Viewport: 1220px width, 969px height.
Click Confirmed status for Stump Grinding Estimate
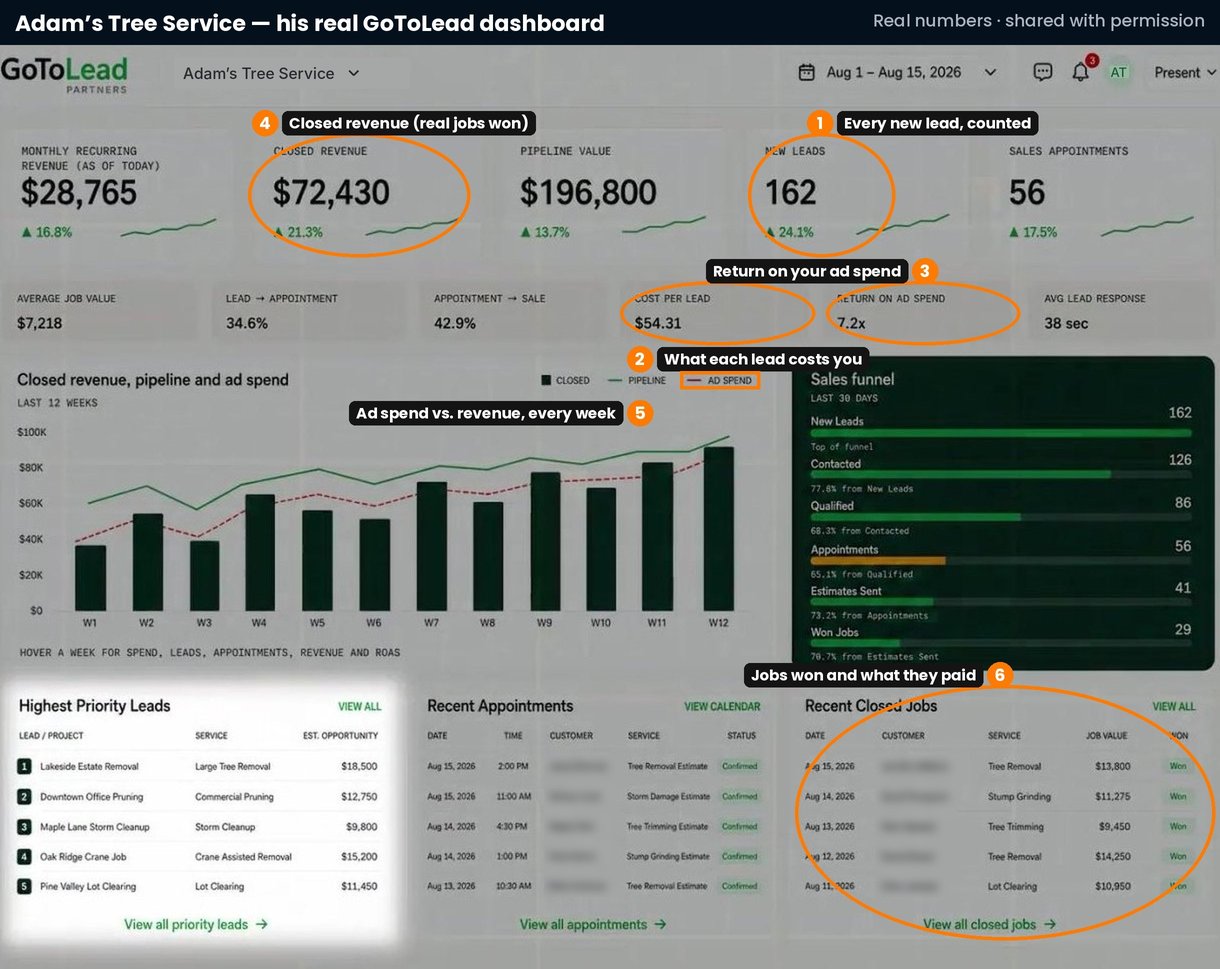point(740,857)
